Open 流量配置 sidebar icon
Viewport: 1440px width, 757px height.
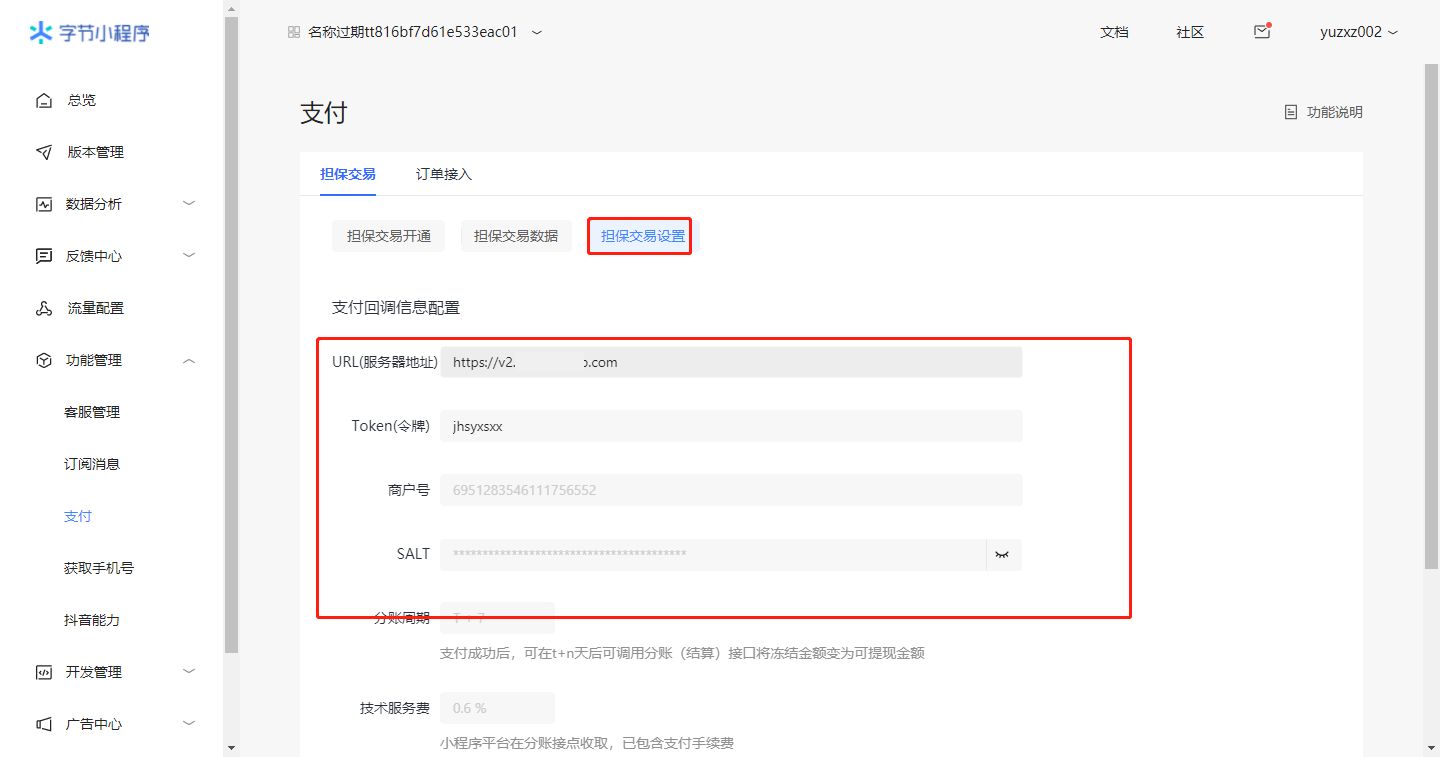44,308
